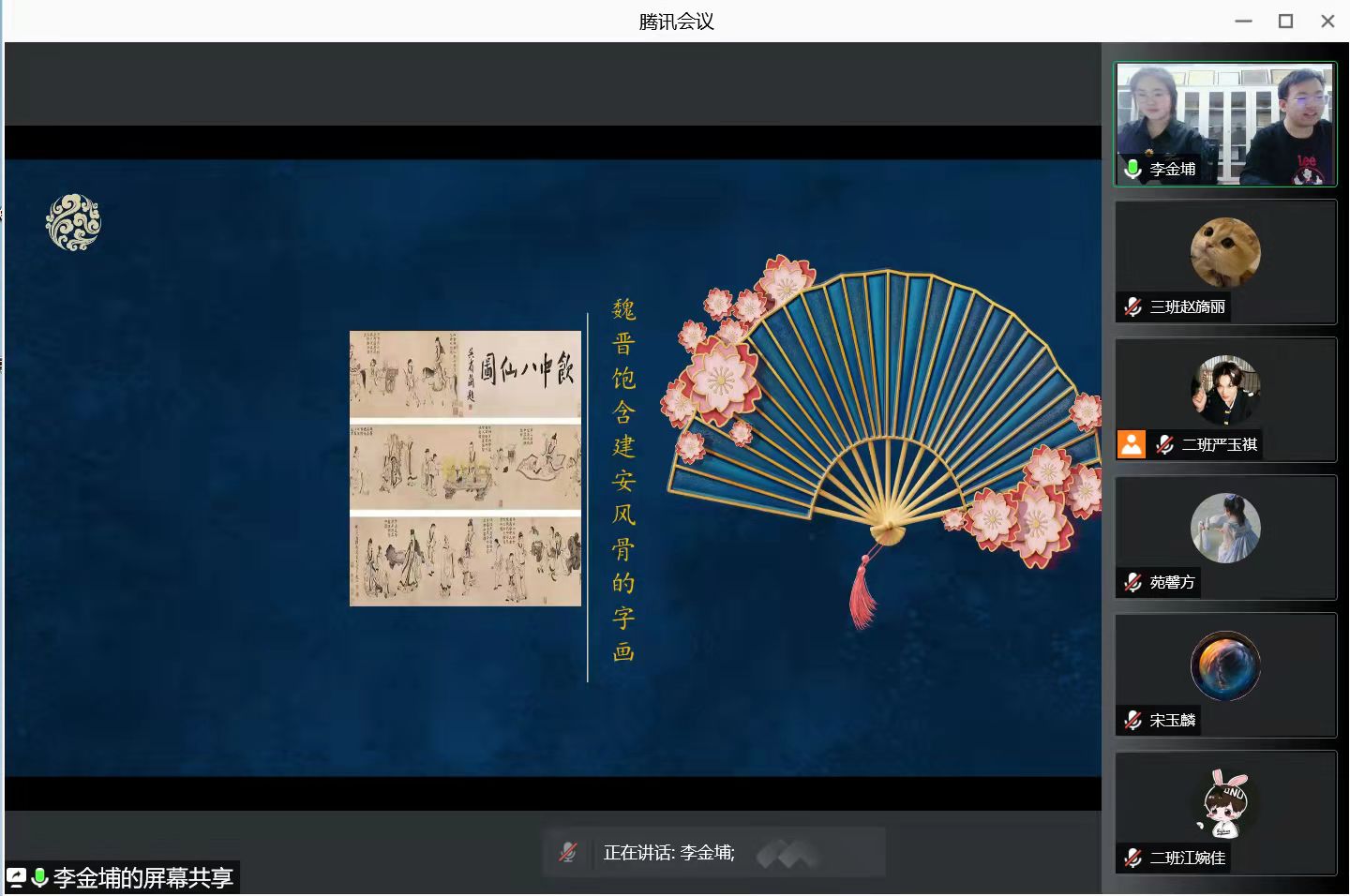Click the green microphone icon beside 李金埔's video name
1350x896 pixels.
[x=1132, y=169]
